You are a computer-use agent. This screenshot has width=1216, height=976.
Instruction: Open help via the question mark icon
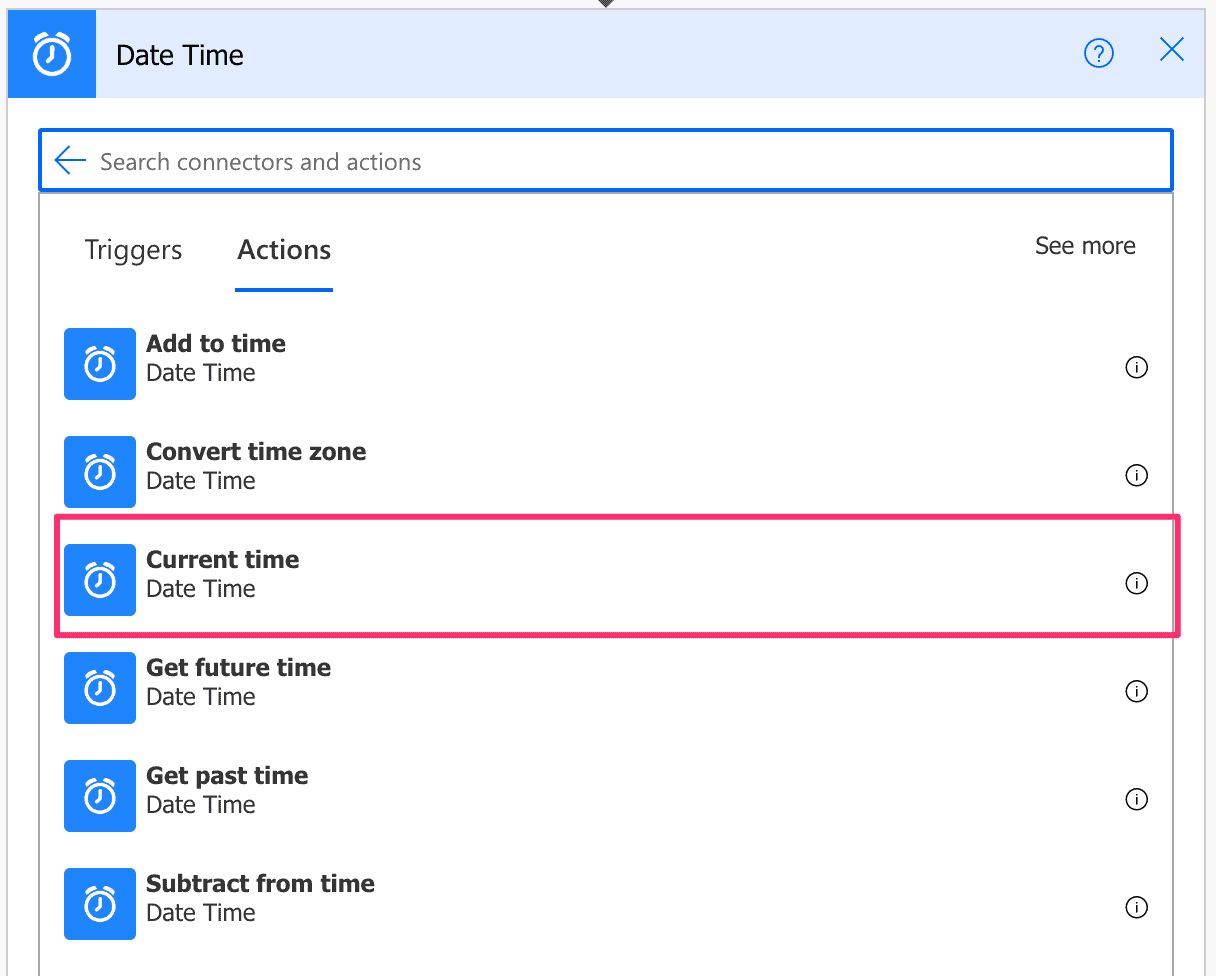[x=1099, y=54]
